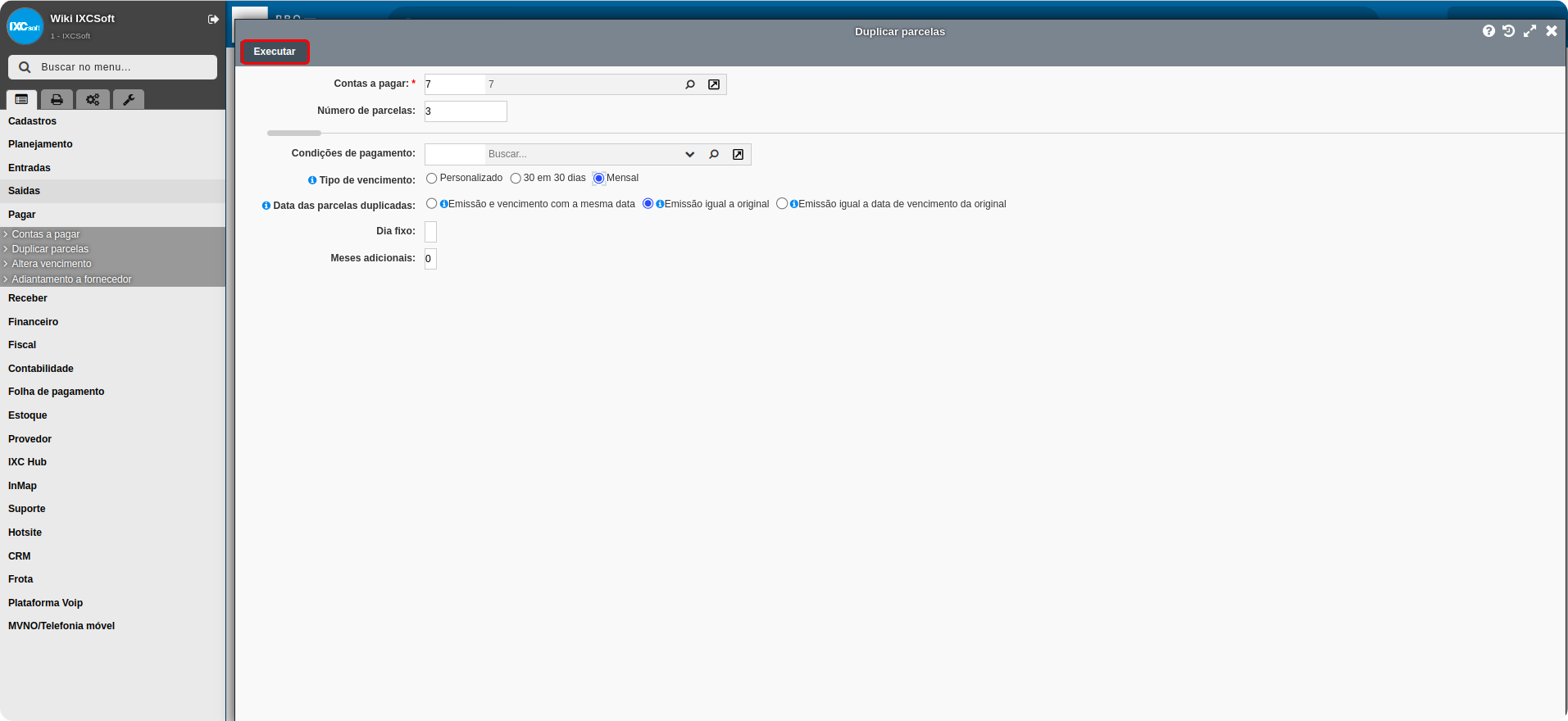Viewport: 1568px width, 721px height.
Task: Select 30 em 30 dias radio option
Action: (516, 178)
